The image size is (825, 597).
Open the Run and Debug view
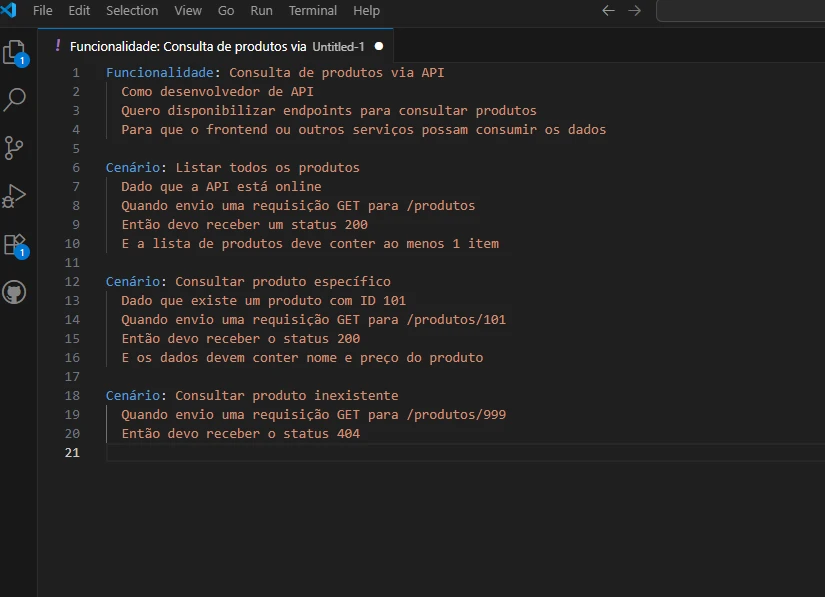[x=15, y=196]
